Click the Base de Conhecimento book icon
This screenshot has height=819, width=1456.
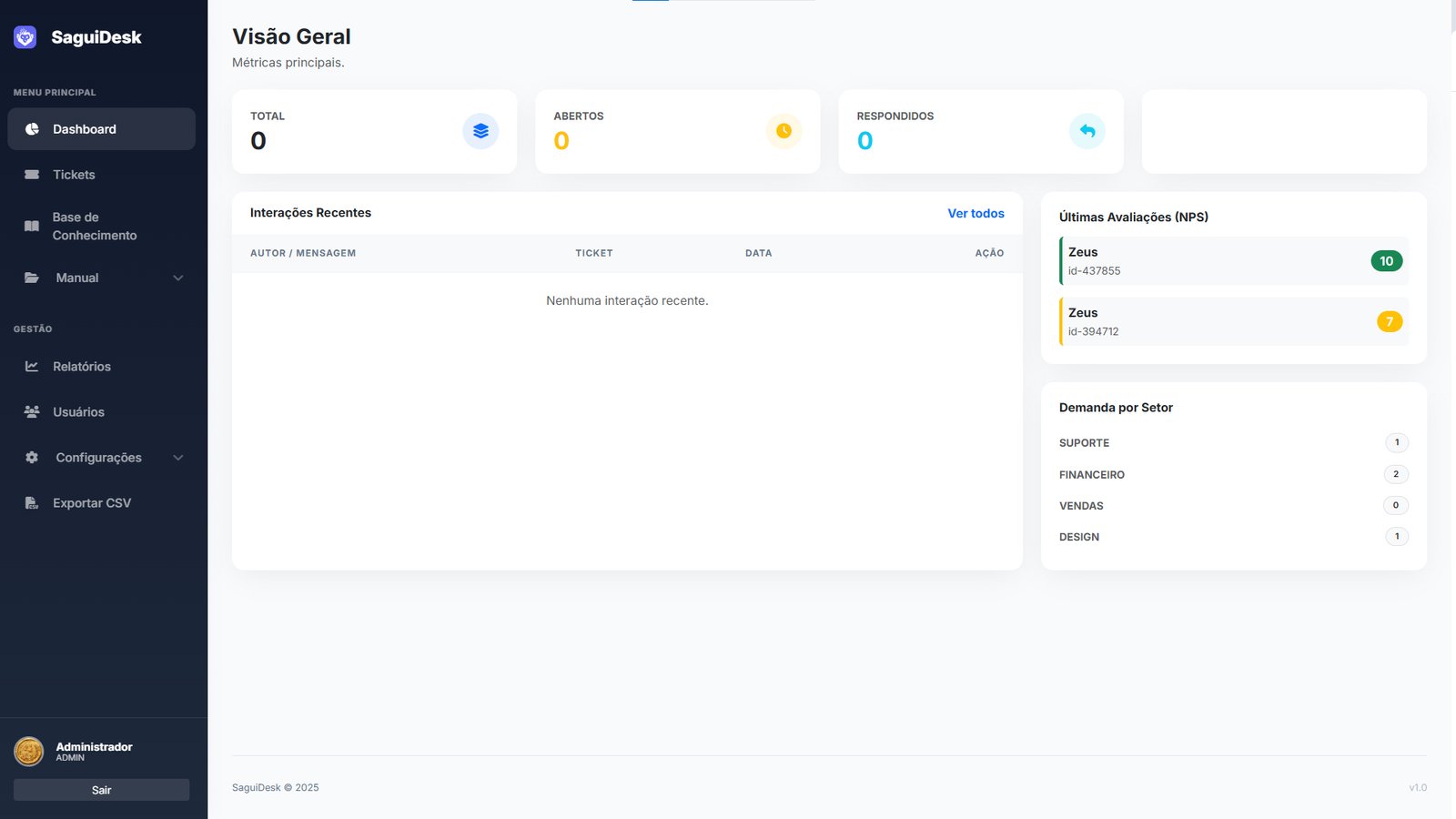(32, 227)
